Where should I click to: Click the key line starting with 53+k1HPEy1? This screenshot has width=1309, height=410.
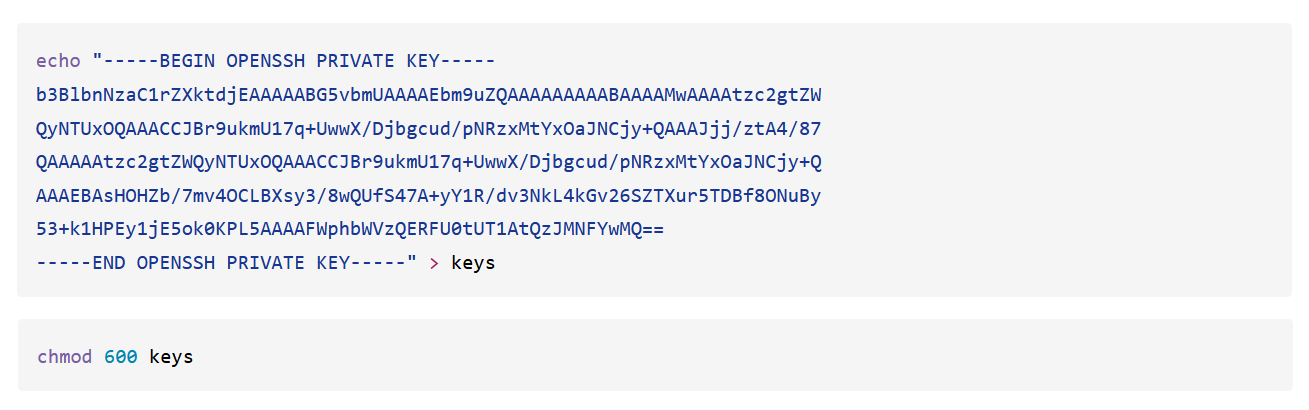click(350, 230)
